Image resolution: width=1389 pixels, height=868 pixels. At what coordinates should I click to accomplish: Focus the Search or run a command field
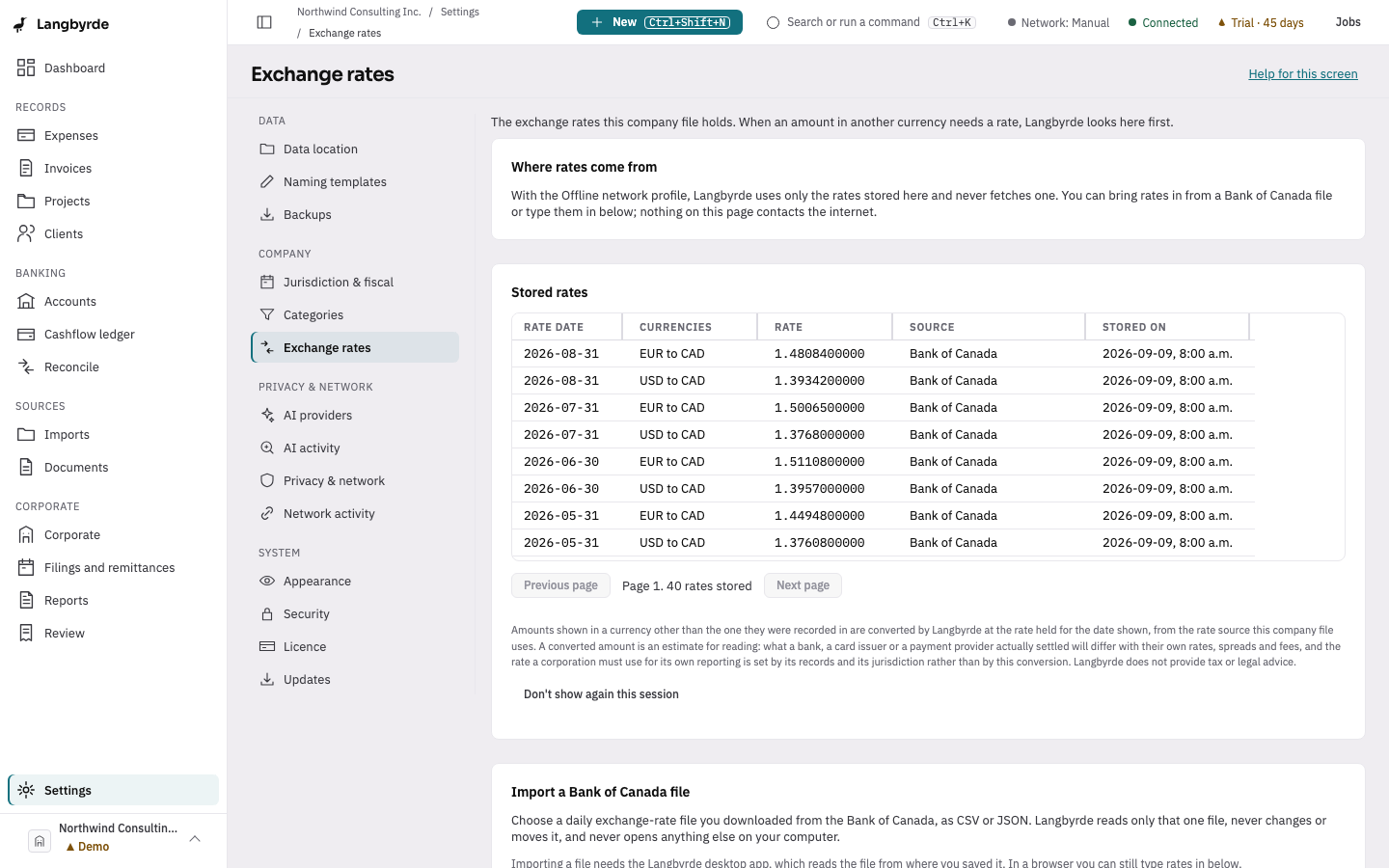coord(871,22)
